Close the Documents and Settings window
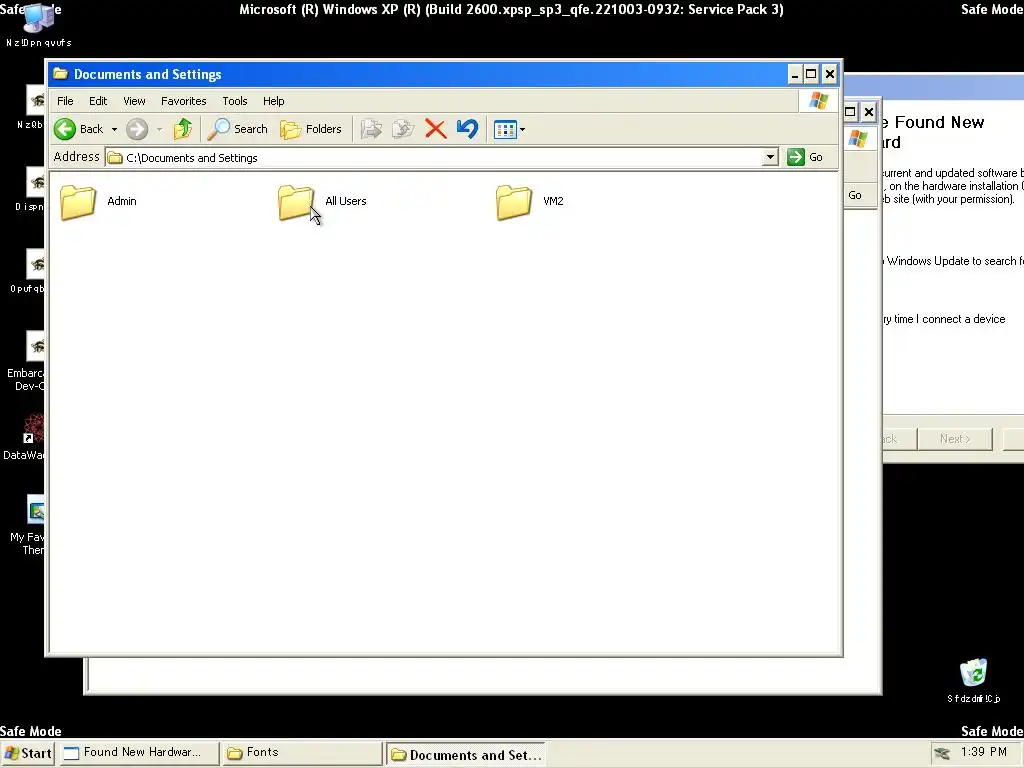 coord(829,74)
